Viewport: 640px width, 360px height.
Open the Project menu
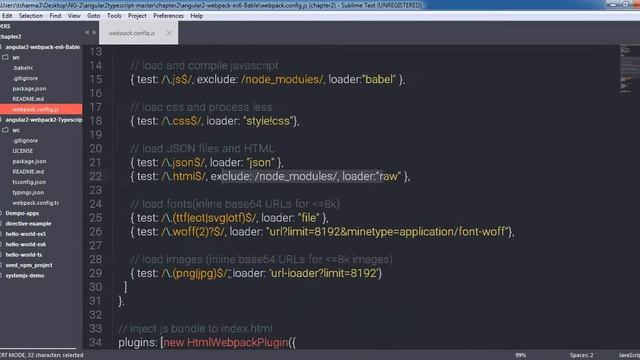click(x=137, y=16)
